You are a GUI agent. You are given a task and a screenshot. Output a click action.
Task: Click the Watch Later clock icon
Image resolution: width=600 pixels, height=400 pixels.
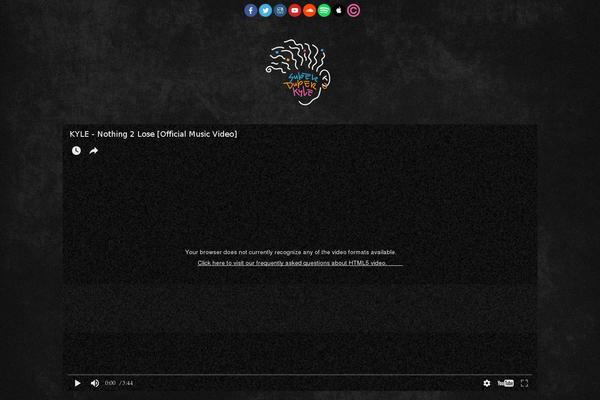tap(77, 150)
